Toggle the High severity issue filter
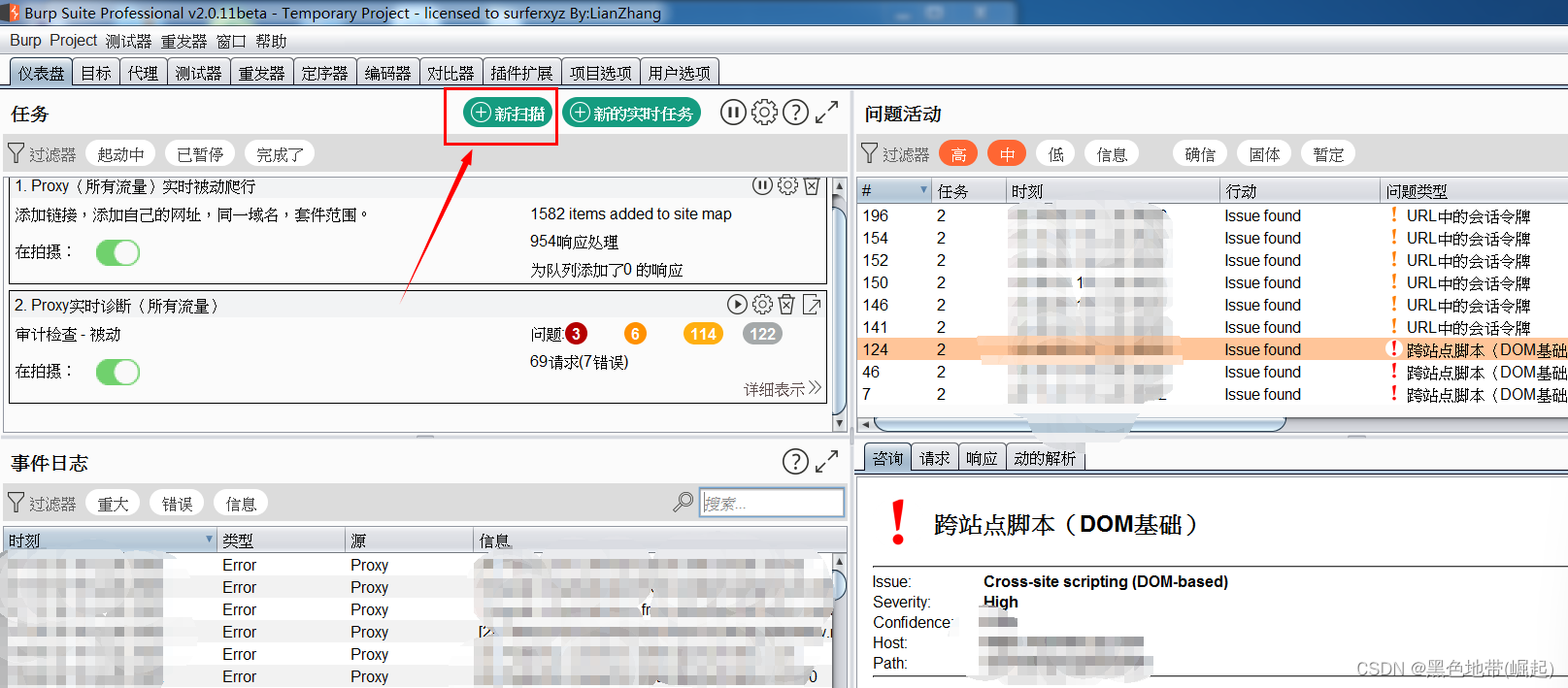 (958, 154)
